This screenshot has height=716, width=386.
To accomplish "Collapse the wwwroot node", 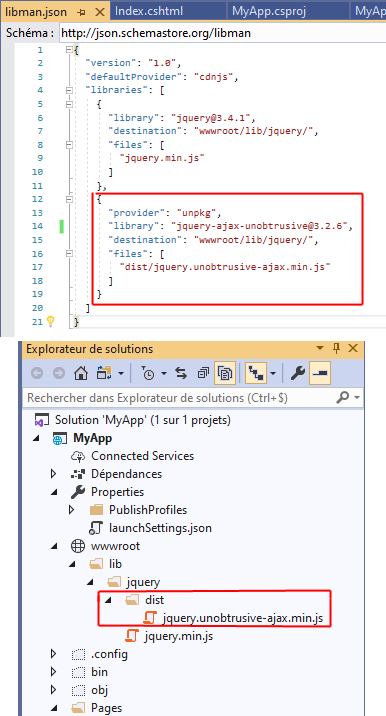I will tap(55, 546).
